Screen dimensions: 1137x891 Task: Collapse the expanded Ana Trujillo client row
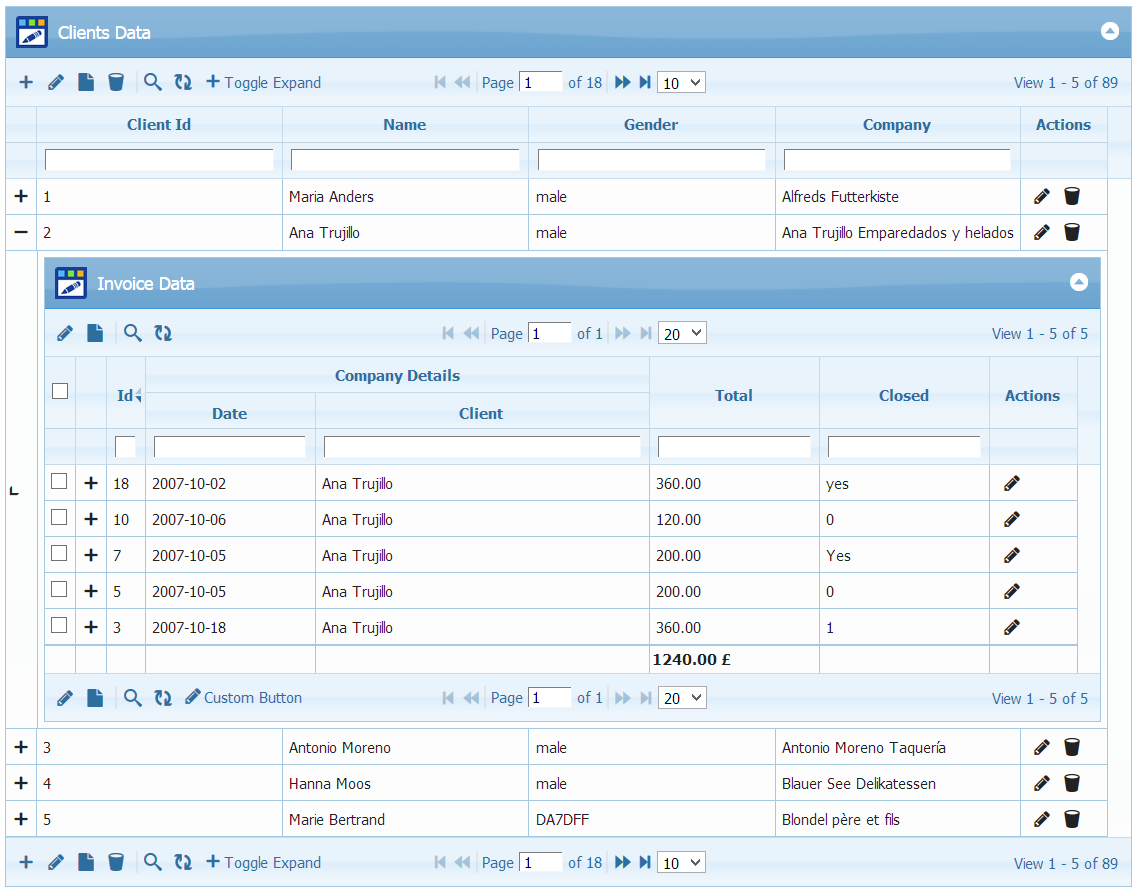[x=21, y=232]
